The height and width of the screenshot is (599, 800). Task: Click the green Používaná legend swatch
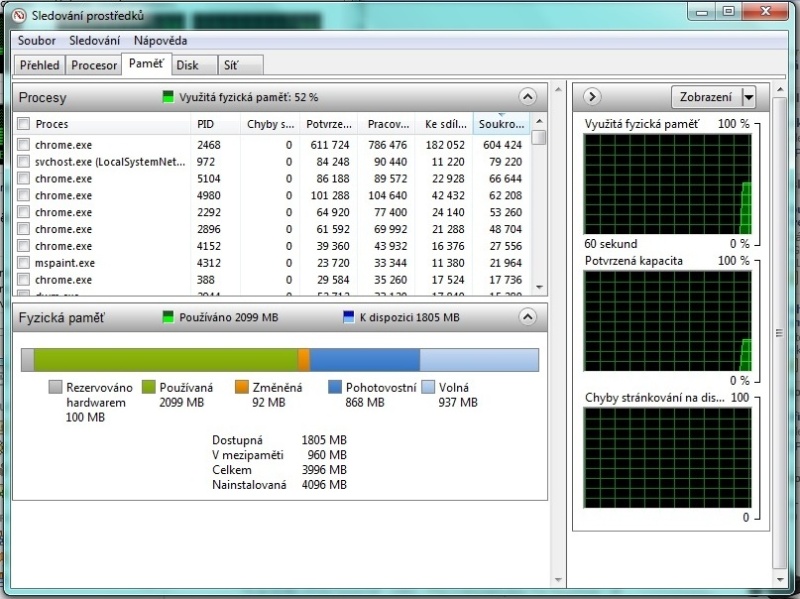[148, 387]
